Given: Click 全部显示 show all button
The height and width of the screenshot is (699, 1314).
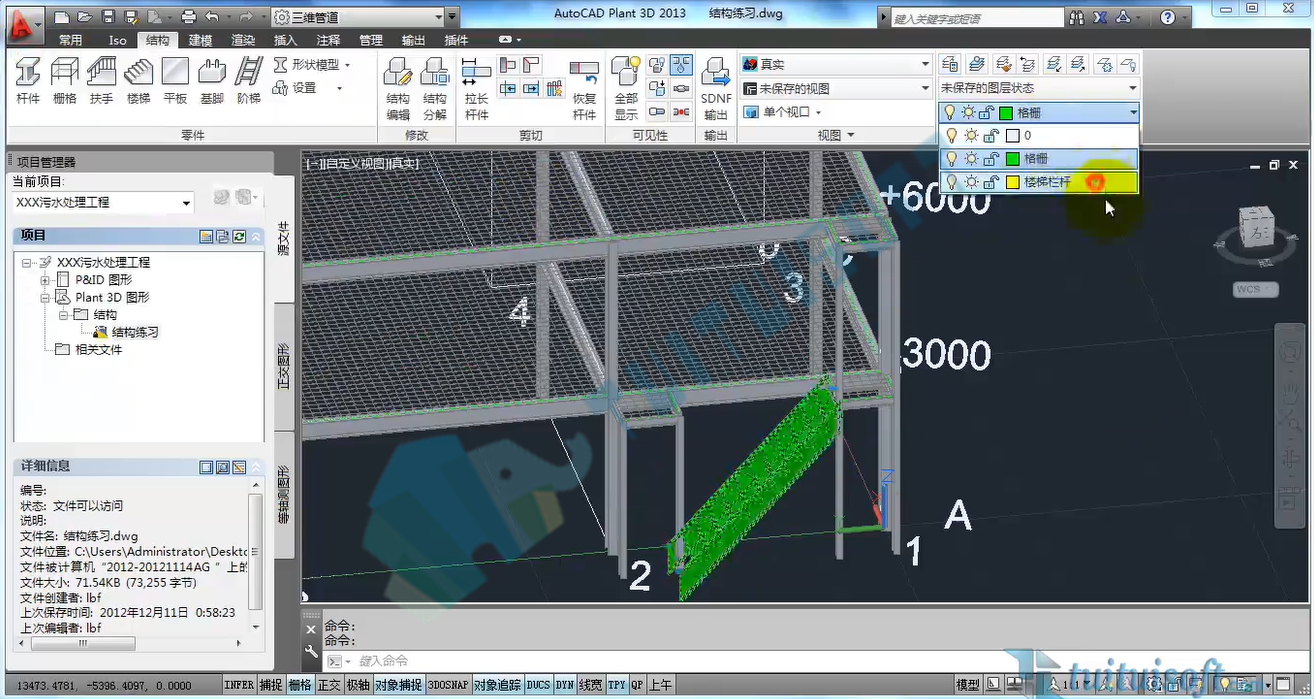Looking at the screenshot, I should pyautogui.click(x=626, y=88).
